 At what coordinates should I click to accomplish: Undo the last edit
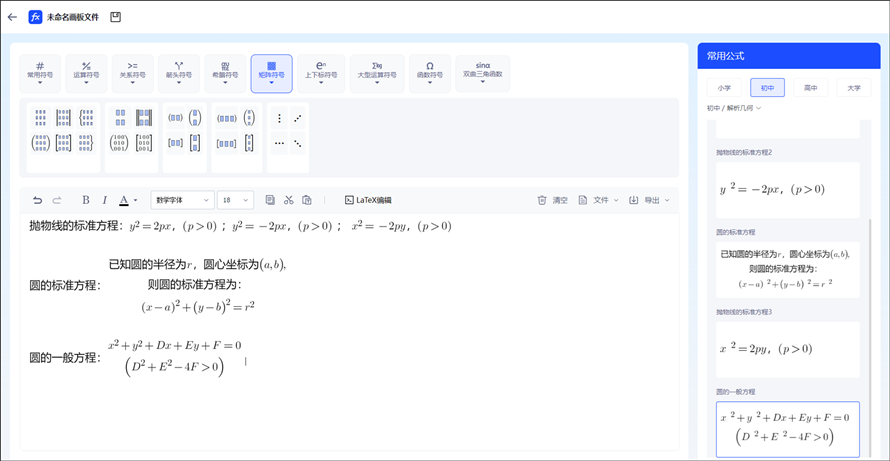coord(37,200)
